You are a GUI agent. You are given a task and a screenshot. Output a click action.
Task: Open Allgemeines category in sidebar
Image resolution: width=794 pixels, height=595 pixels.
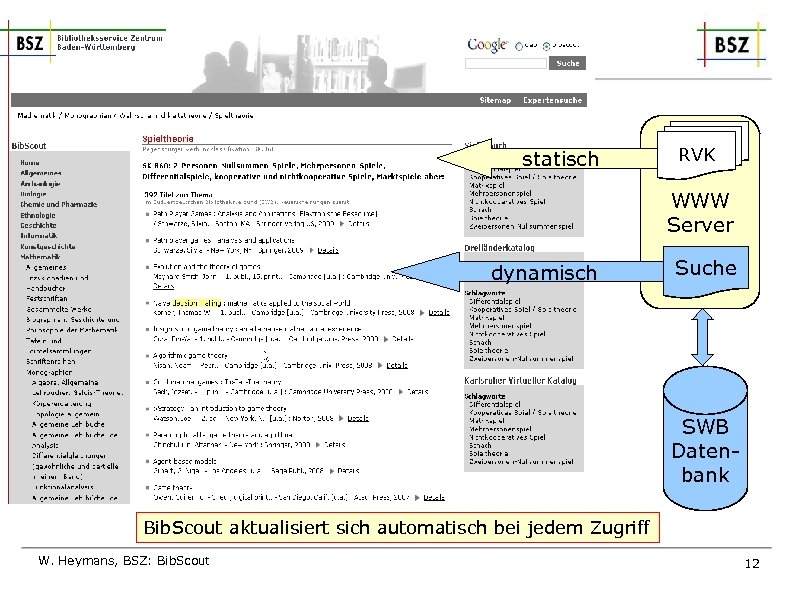coord(41,173)
